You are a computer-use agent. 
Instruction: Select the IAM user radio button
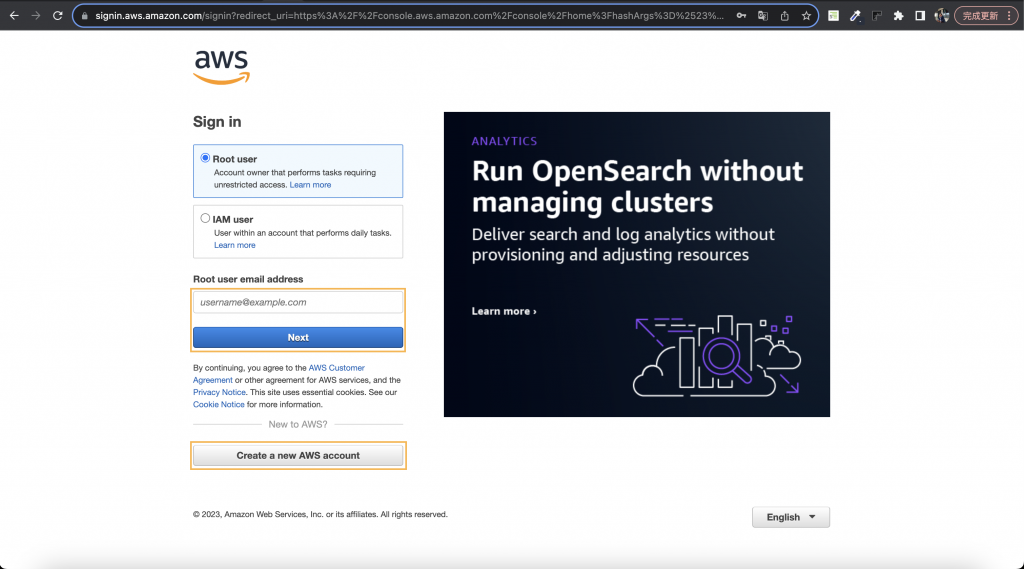point(205,218)
